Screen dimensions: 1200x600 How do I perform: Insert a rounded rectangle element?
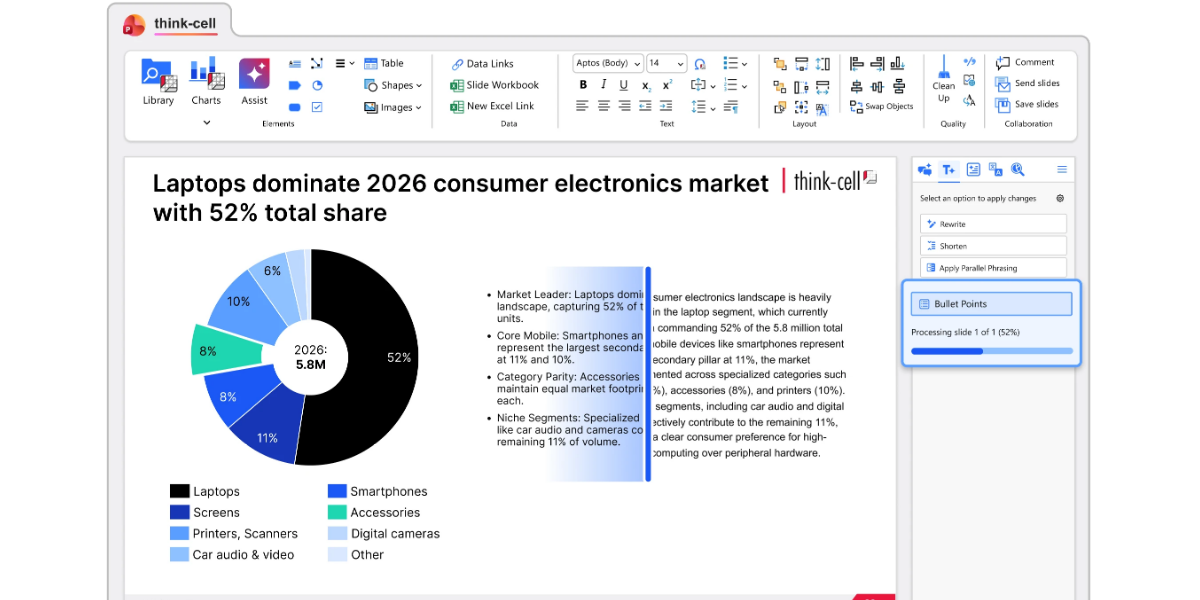[x=295, y=107]
